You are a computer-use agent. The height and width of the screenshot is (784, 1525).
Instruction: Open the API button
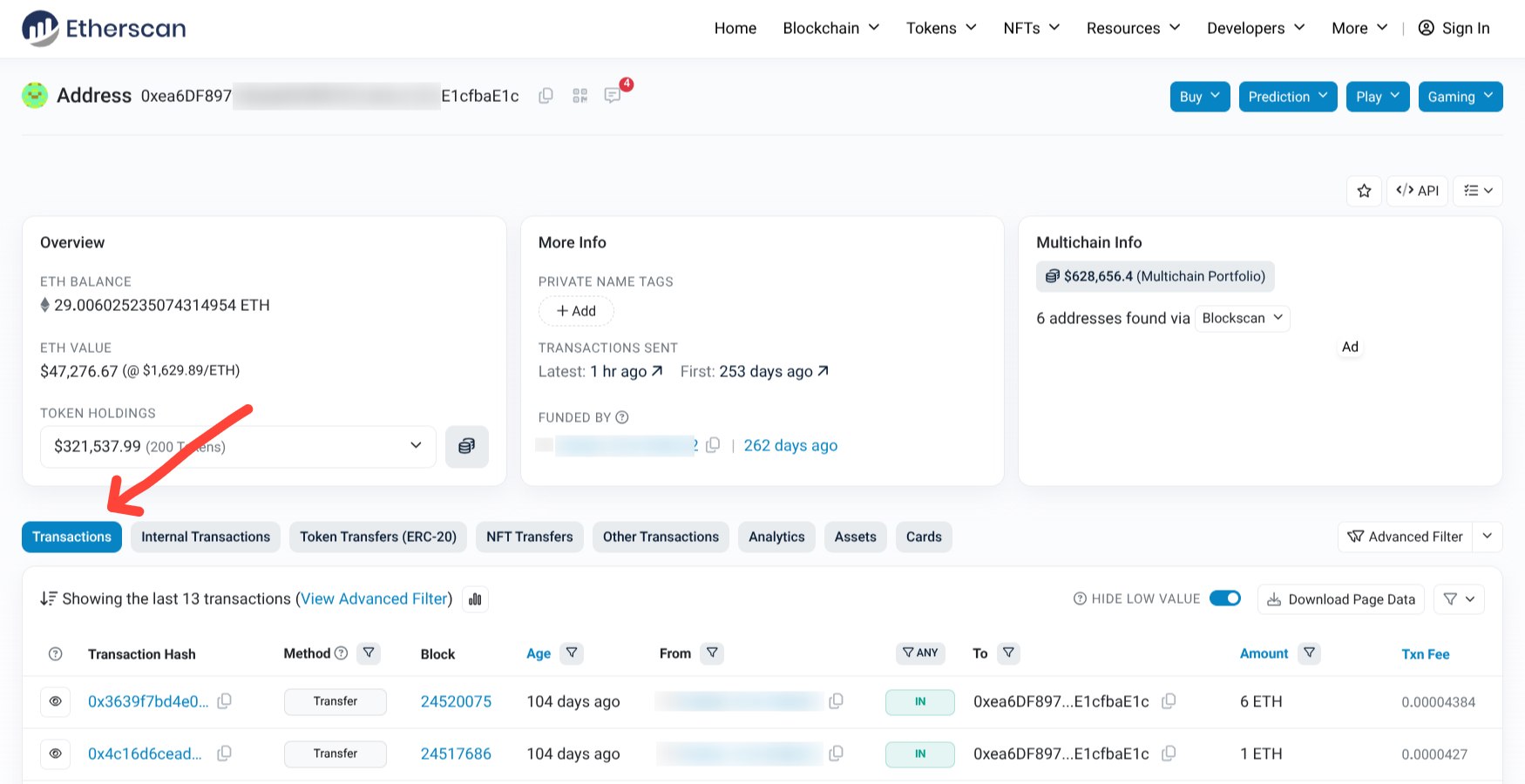(x=1417, y=191)
